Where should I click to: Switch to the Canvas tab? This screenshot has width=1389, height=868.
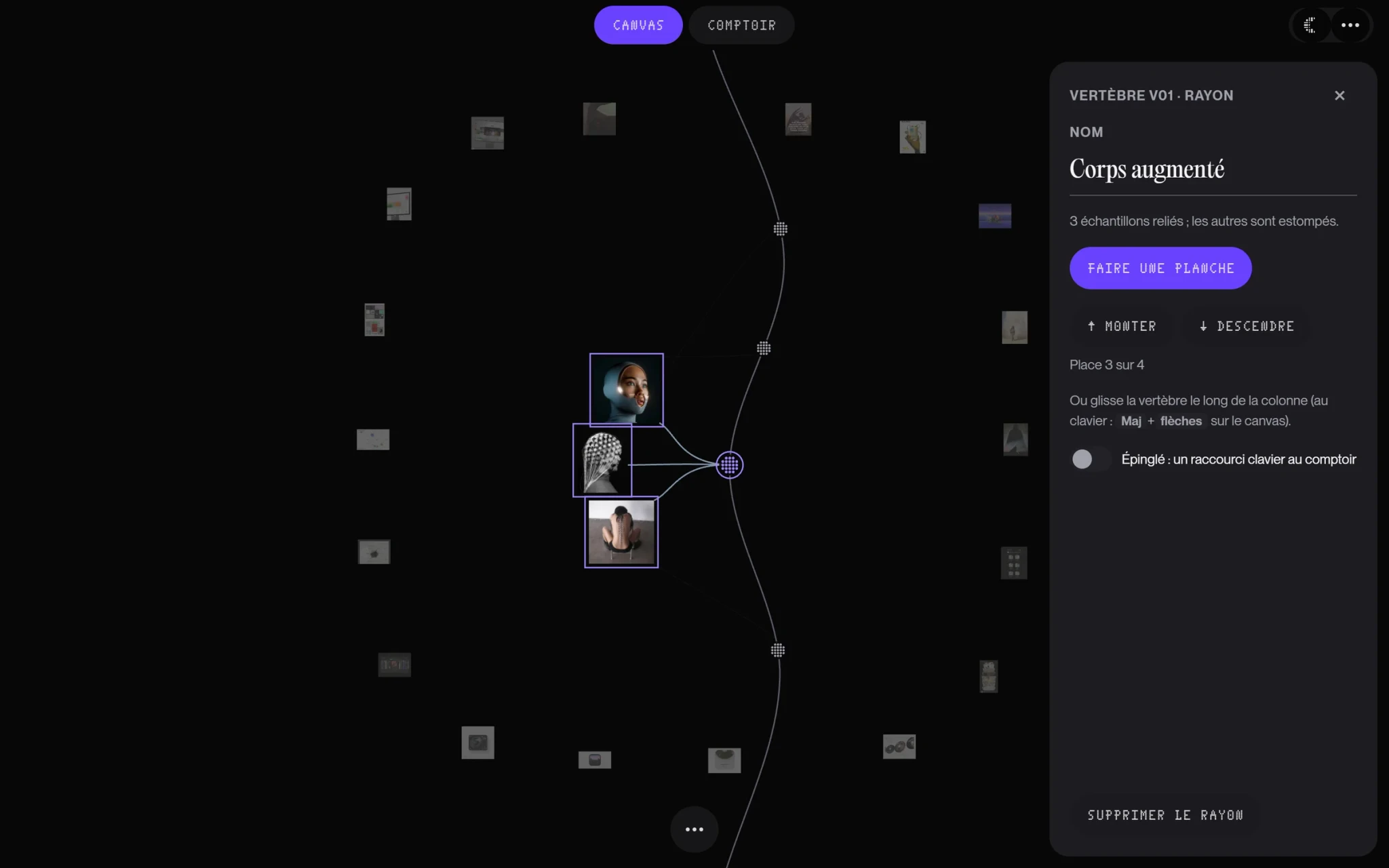pos(638,25)
